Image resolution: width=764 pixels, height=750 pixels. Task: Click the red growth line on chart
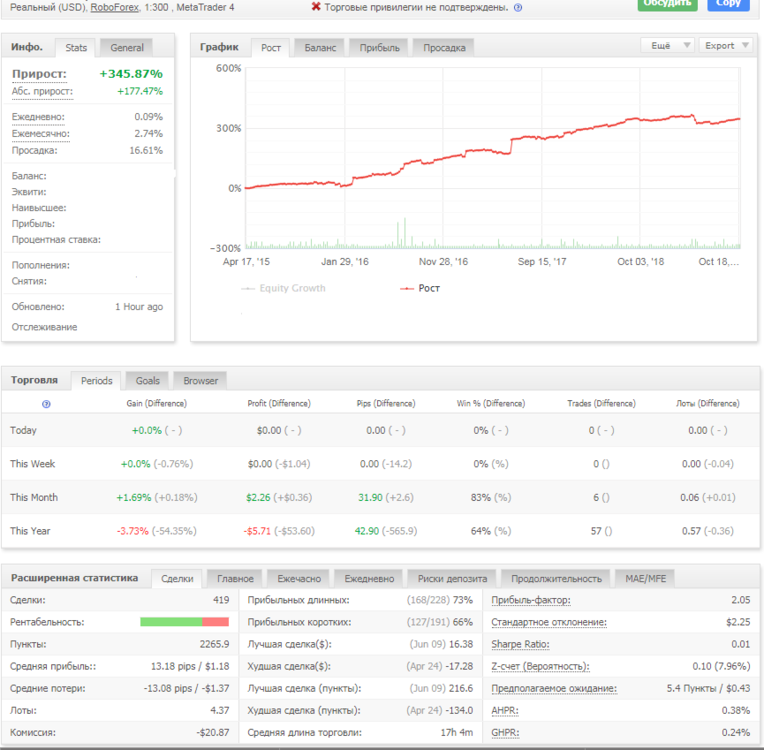pos(492,152)
